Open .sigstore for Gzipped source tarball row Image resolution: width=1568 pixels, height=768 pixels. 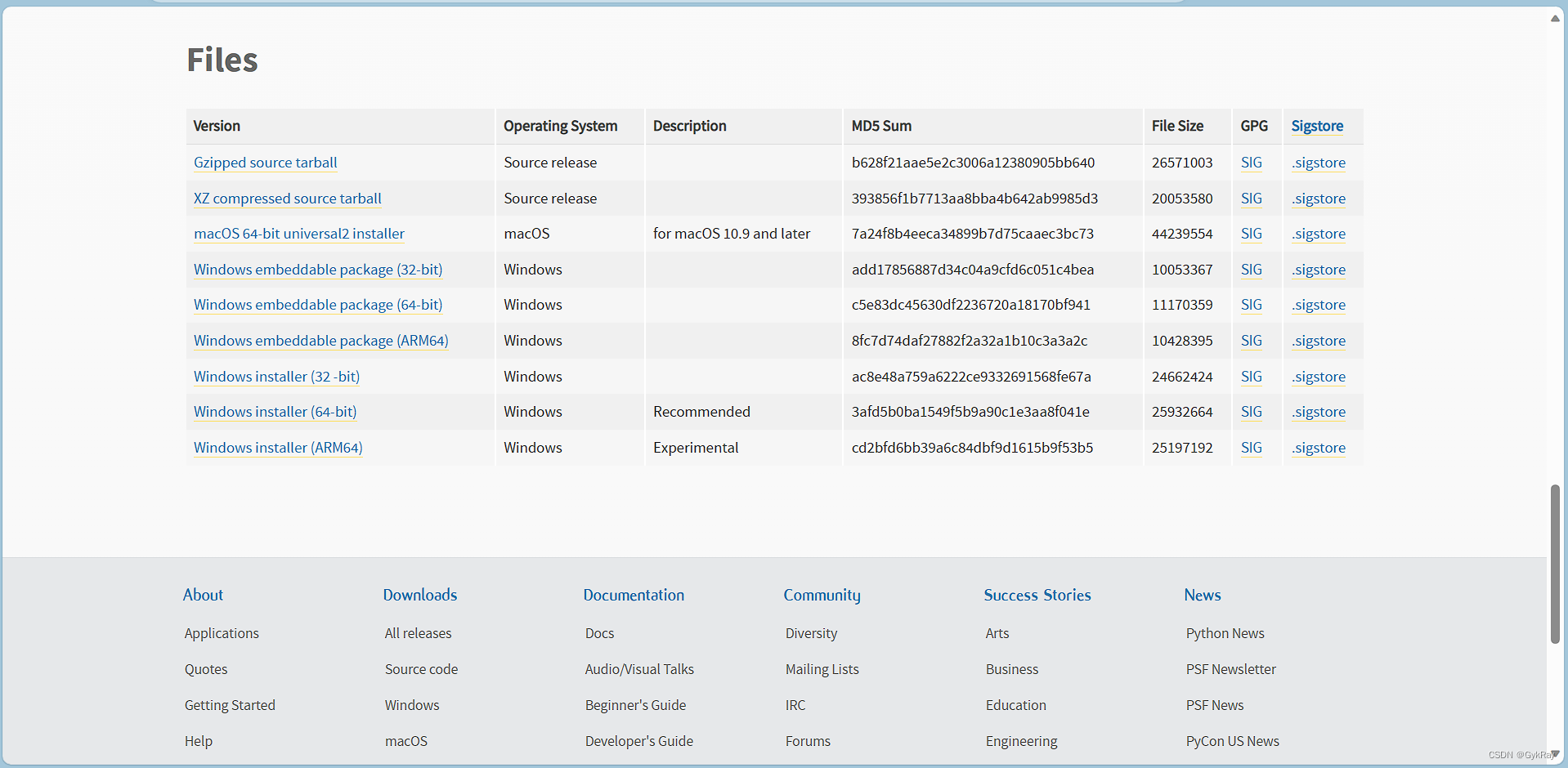coord(1319,163)
